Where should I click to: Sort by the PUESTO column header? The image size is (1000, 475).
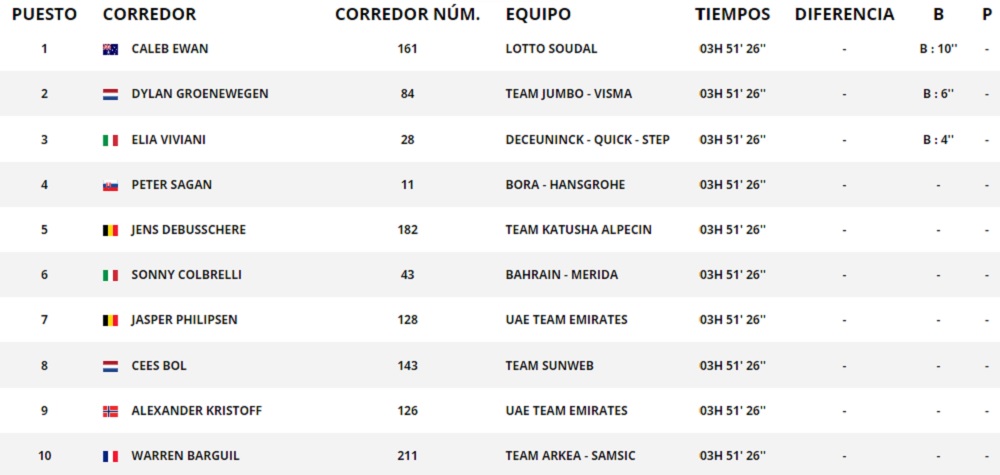pos(44,15)
